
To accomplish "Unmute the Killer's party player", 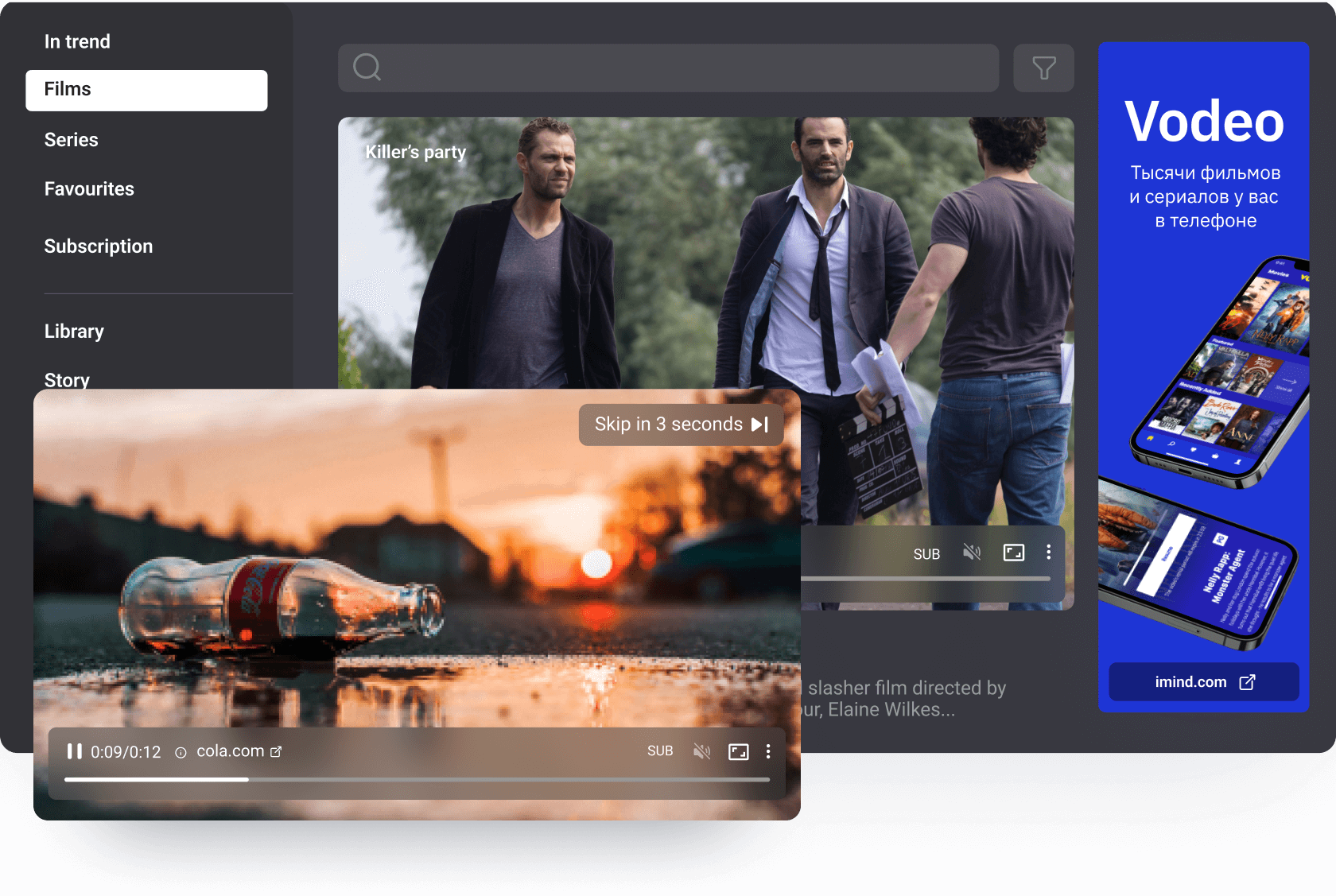I will click(971, 552).
